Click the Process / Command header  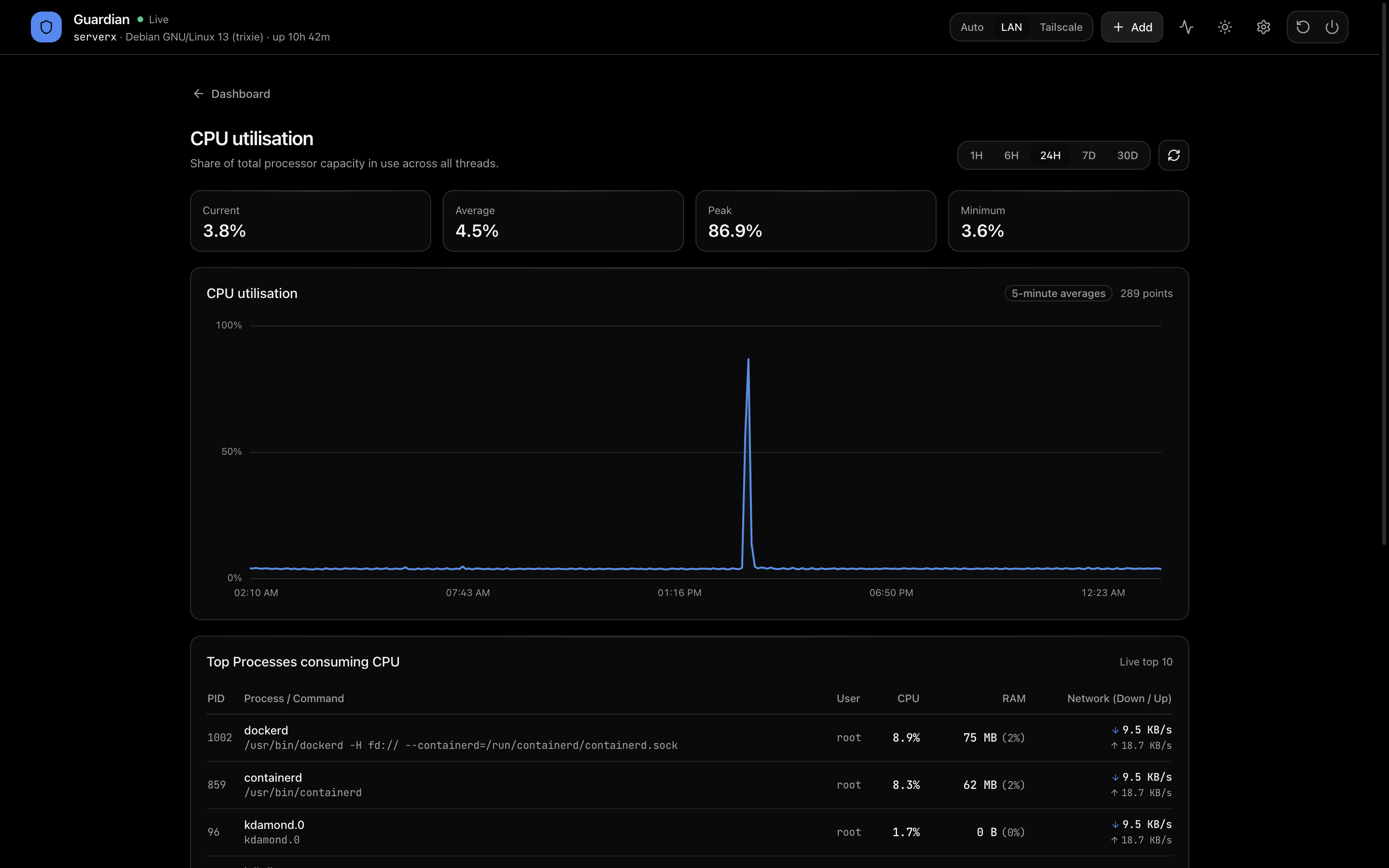(294, 699)
